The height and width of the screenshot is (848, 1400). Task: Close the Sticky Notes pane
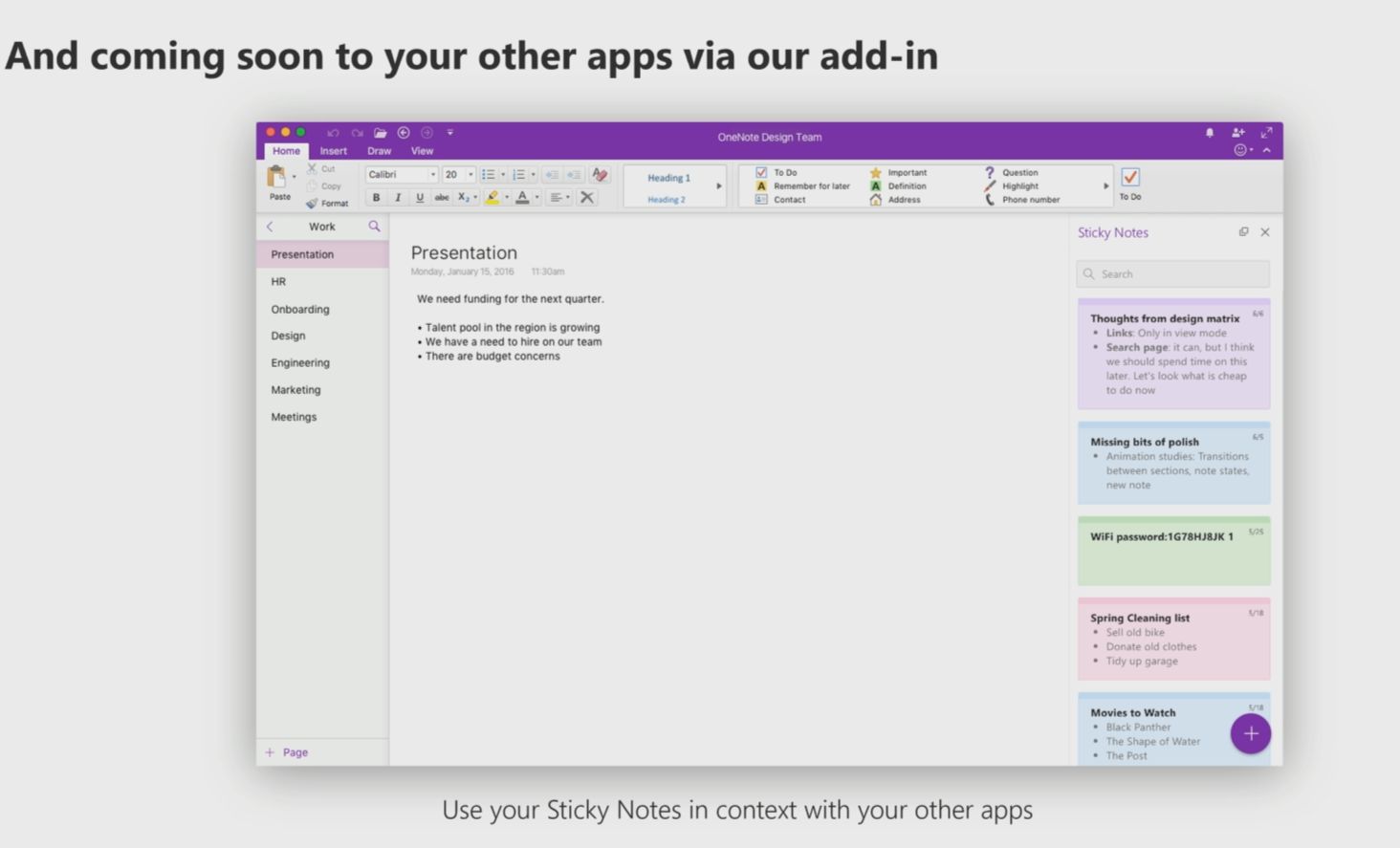coord(1265,232)
